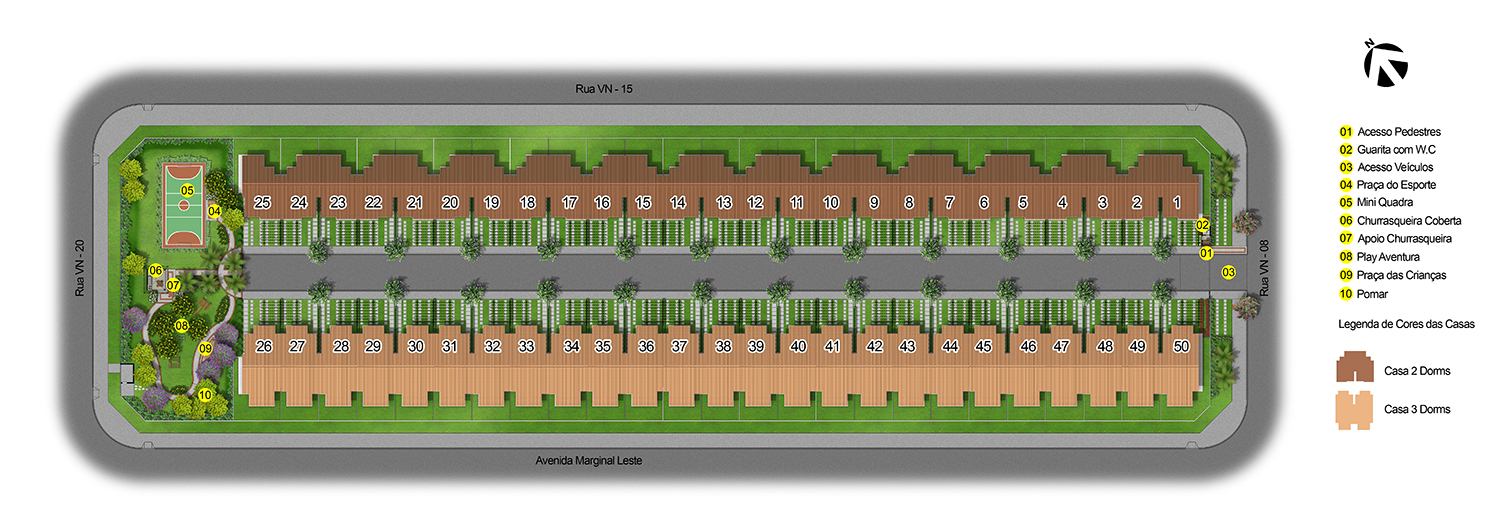This screenshot has height=529, width=1500.
Task: Select house number 26
Action: (x=264, y=347)
